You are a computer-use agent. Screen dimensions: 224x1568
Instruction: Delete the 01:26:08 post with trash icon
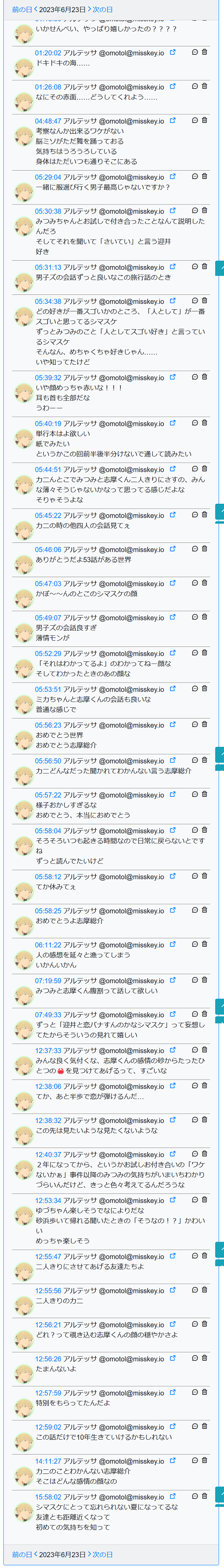(x=204, y=86)
